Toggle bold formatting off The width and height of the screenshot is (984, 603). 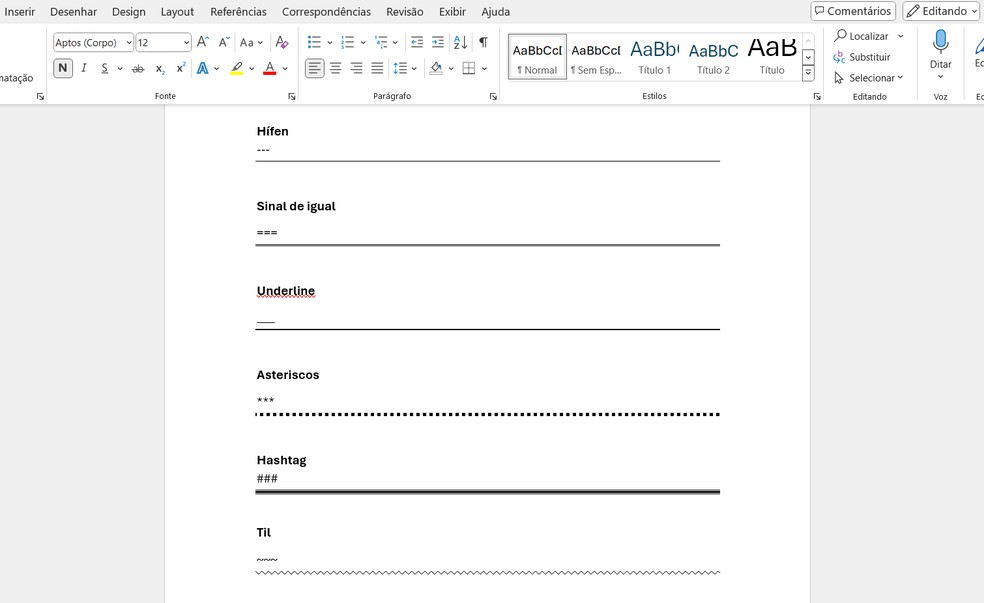pyautogui.click(x=63, y=68)
